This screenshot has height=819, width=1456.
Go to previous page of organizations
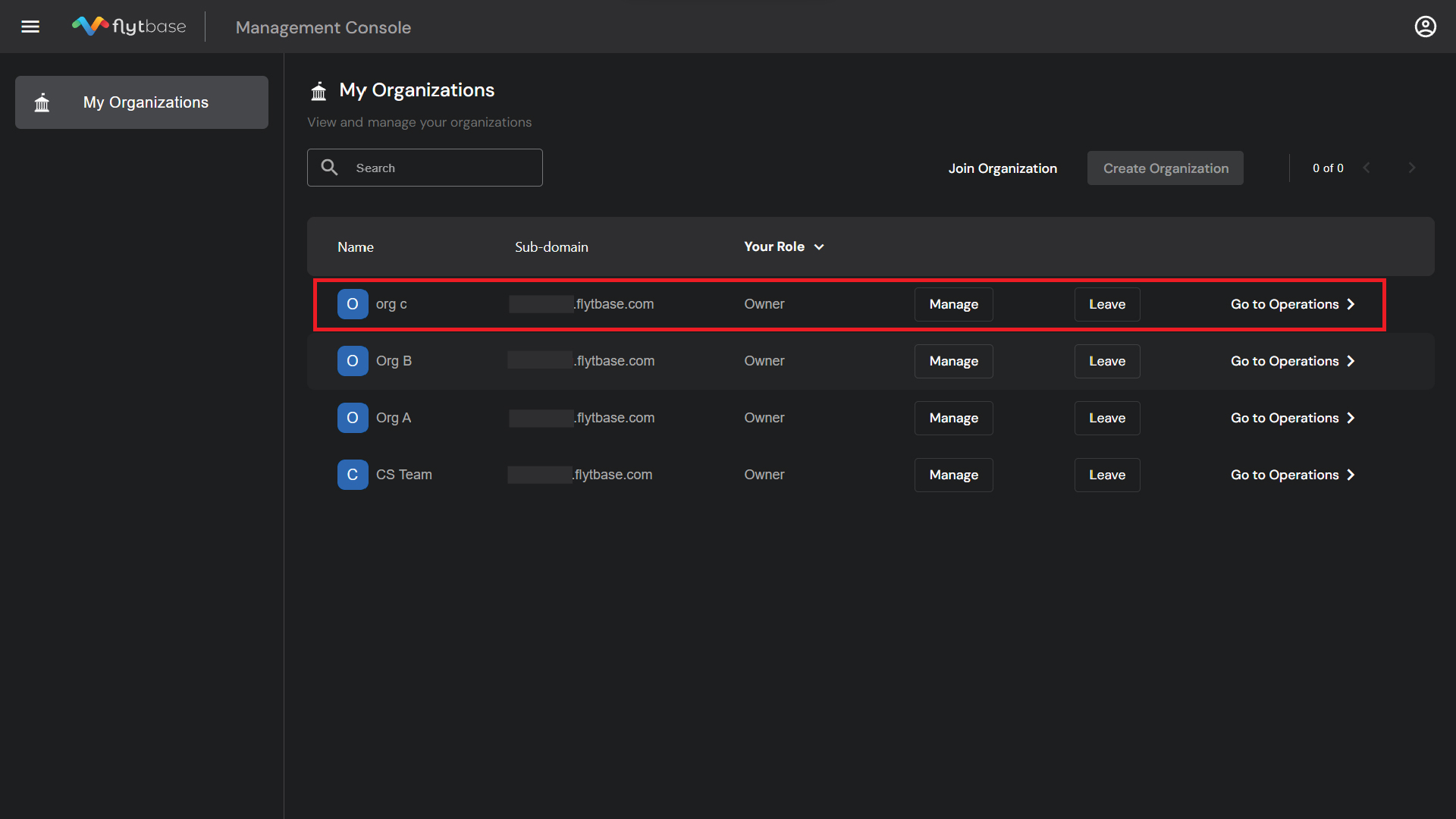1367,168
